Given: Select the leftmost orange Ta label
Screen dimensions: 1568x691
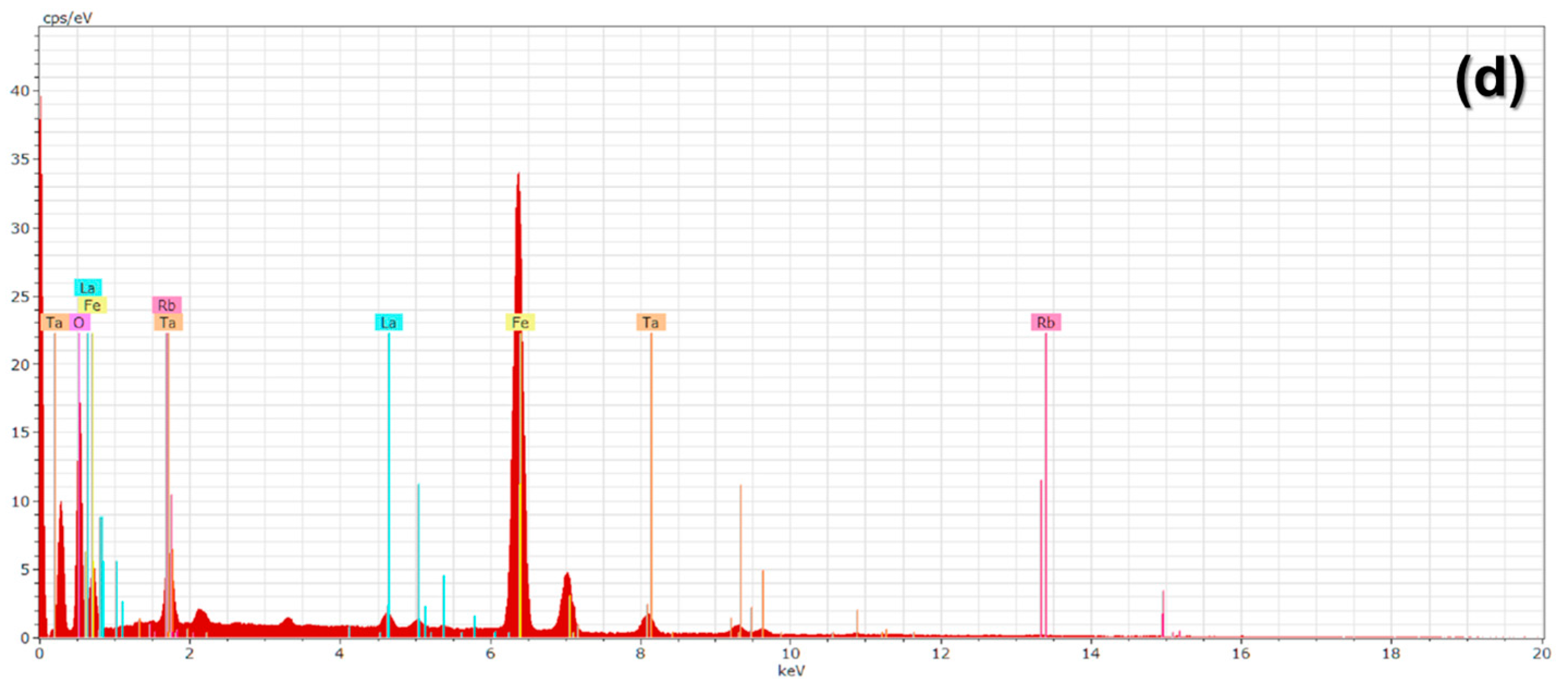Looking at the screenshot, I should click(x=54, y=323).
